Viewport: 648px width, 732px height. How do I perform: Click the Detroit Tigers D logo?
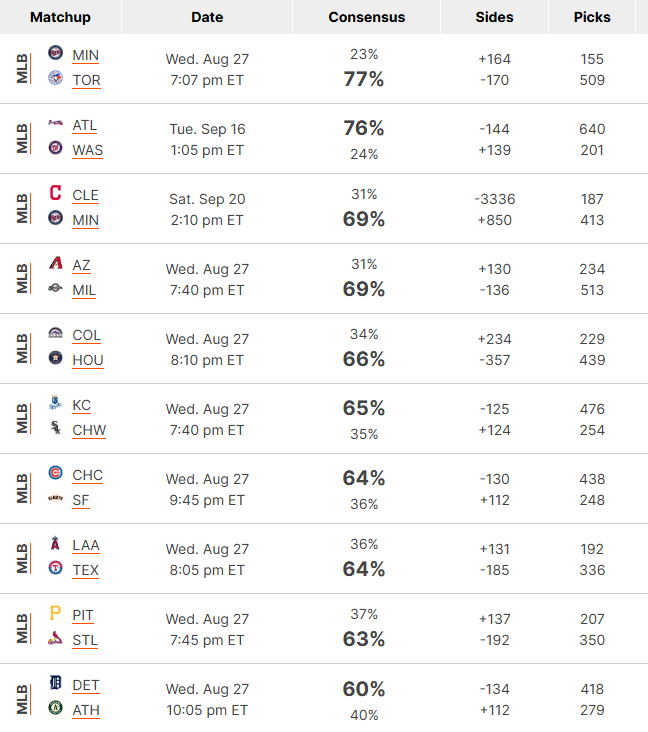point(56,683)
